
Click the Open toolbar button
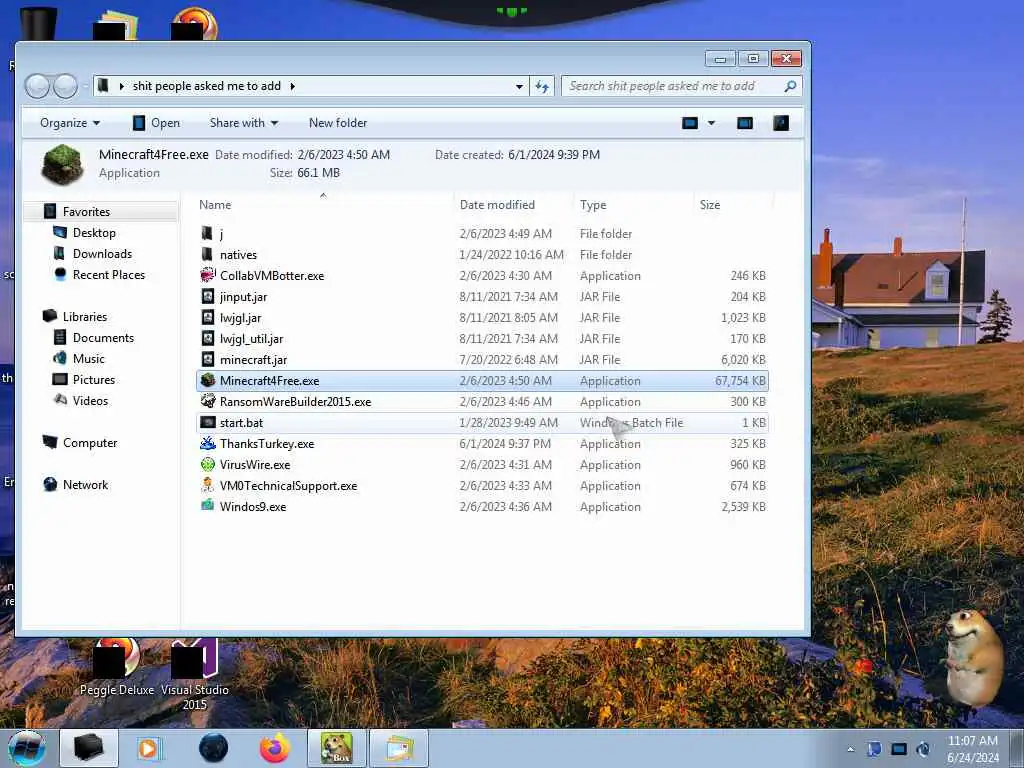coord(156,123)
